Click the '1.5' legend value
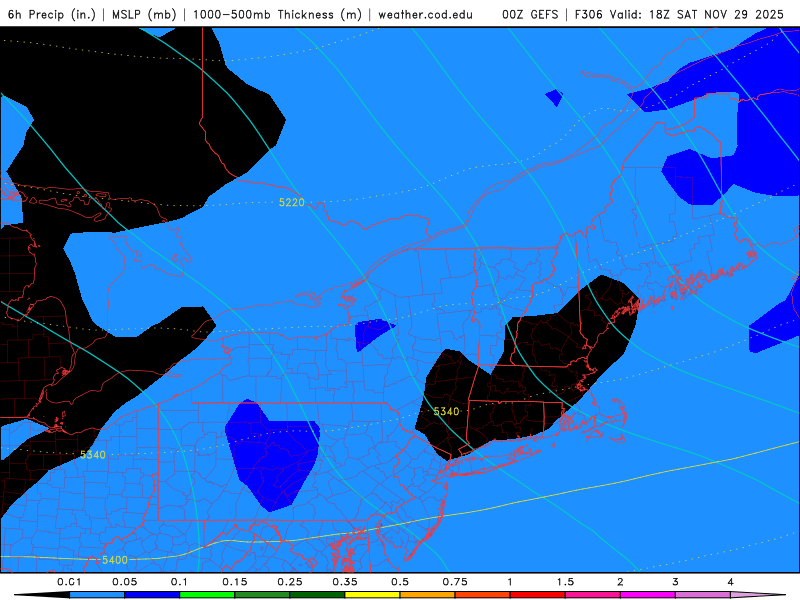This screenshot has width=800, height=600. (565, 582)
